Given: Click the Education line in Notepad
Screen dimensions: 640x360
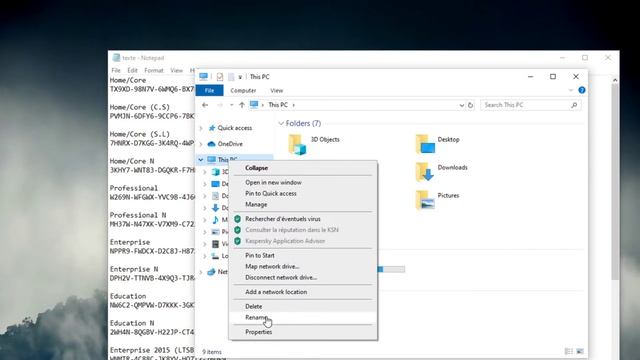Looking at the screenshot, I should [128, 296].
